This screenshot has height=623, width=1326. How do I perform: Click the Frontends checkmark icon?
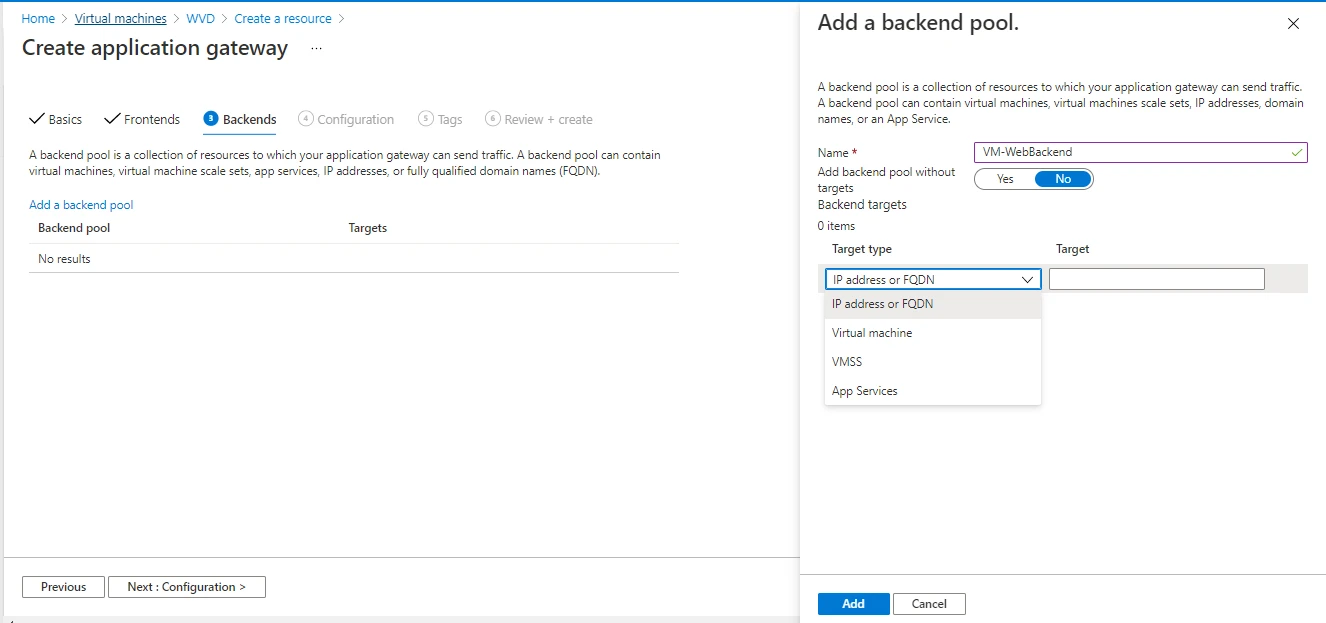[x=112, y=119]
